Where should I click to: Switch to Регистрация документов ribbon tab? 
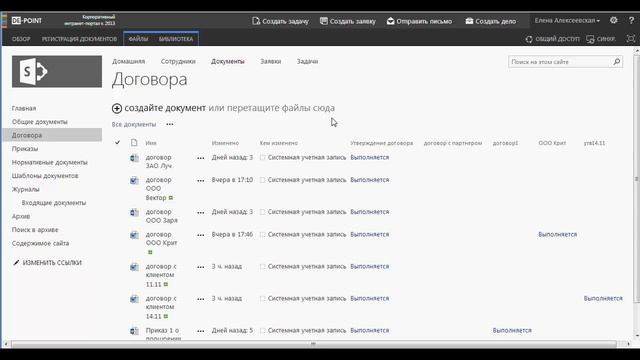coord(79,39)
